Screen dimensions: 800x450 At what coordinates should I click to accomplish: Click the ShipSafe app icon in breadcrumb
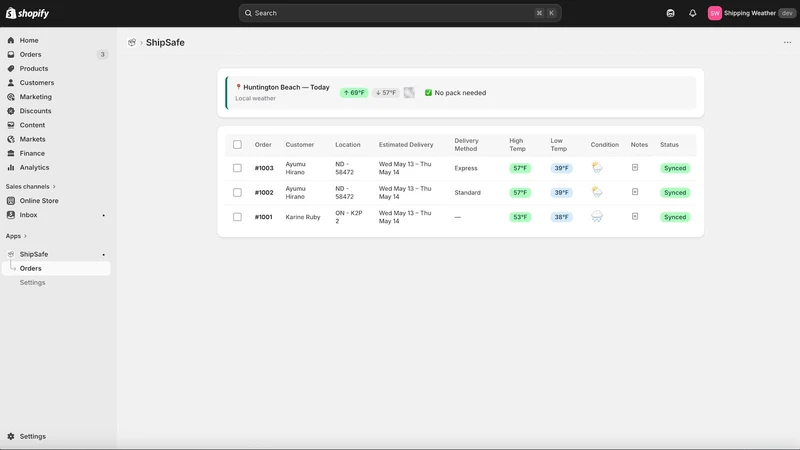coord(132,42)
